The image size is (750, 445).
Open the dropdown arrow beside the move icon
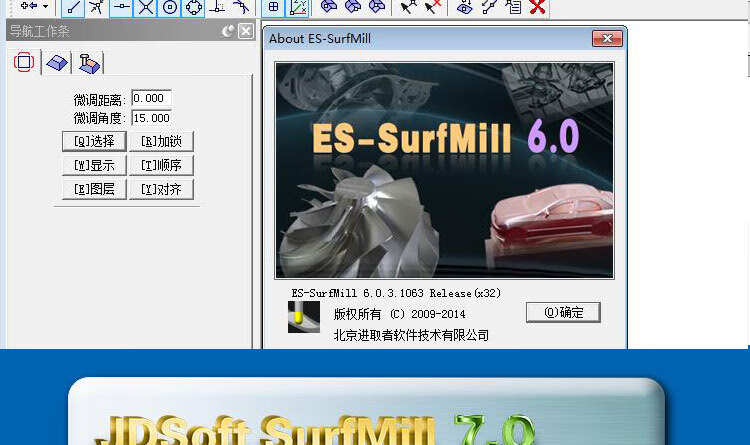click(x=45, y=6)
